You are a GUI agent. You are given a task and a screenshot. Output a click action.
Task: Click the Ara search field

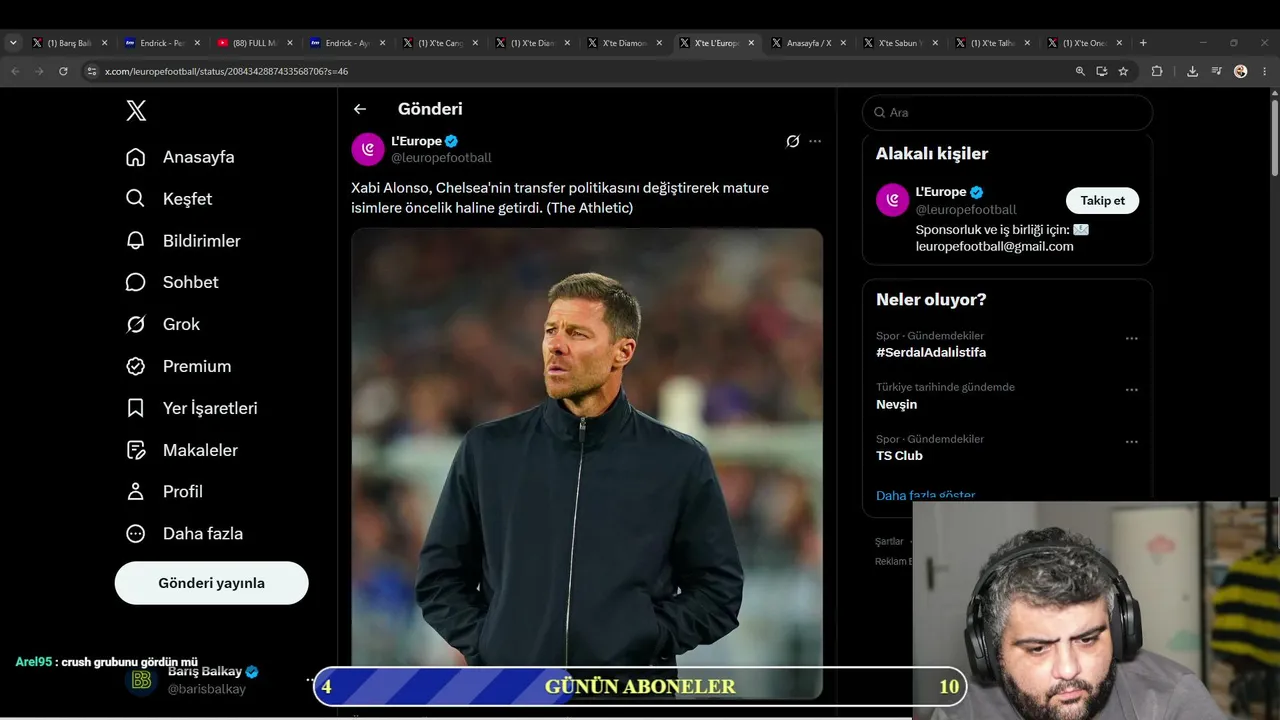pos(1007,112)
